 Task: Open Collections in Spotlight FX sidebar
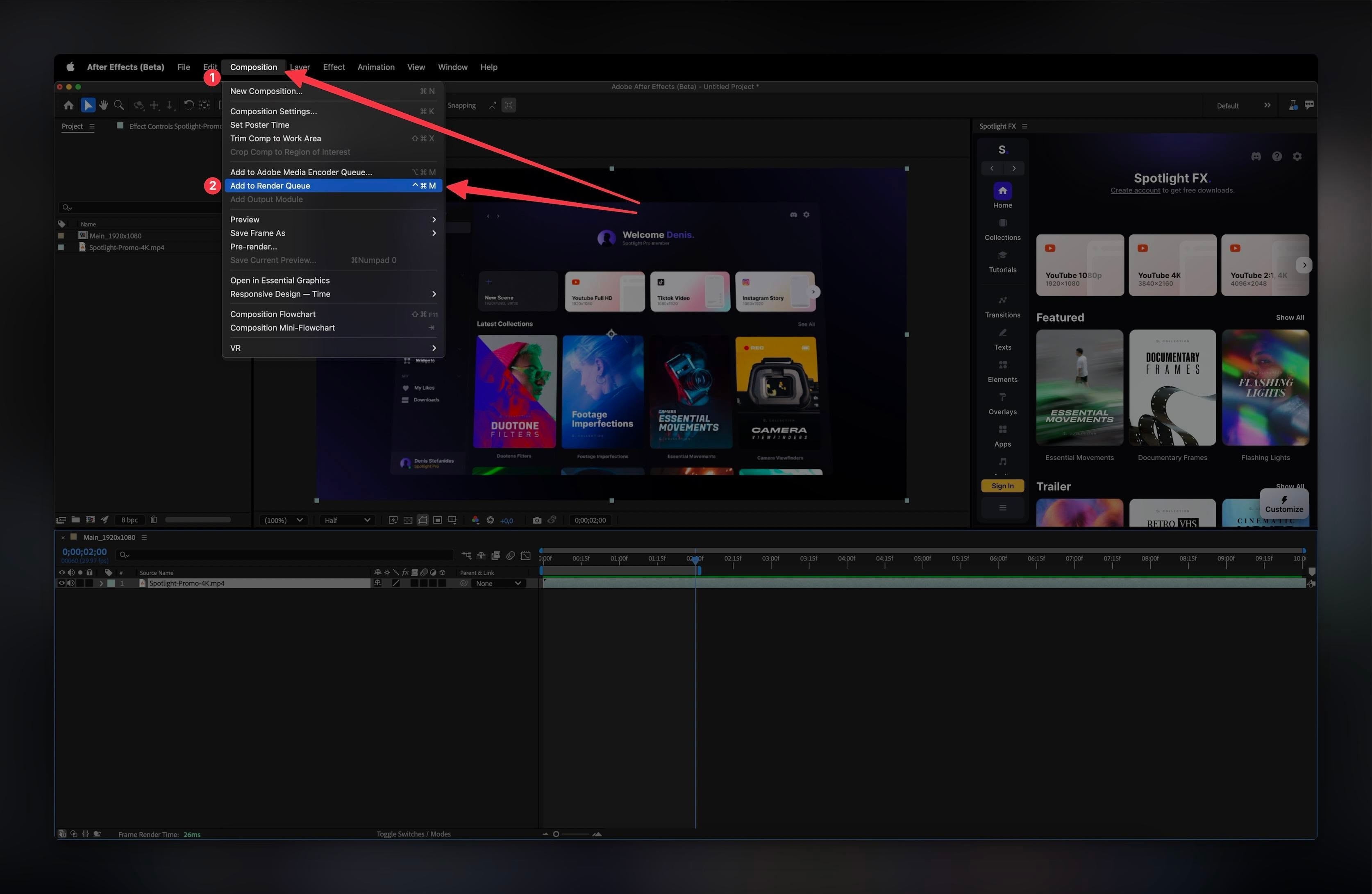[1002, 229]
